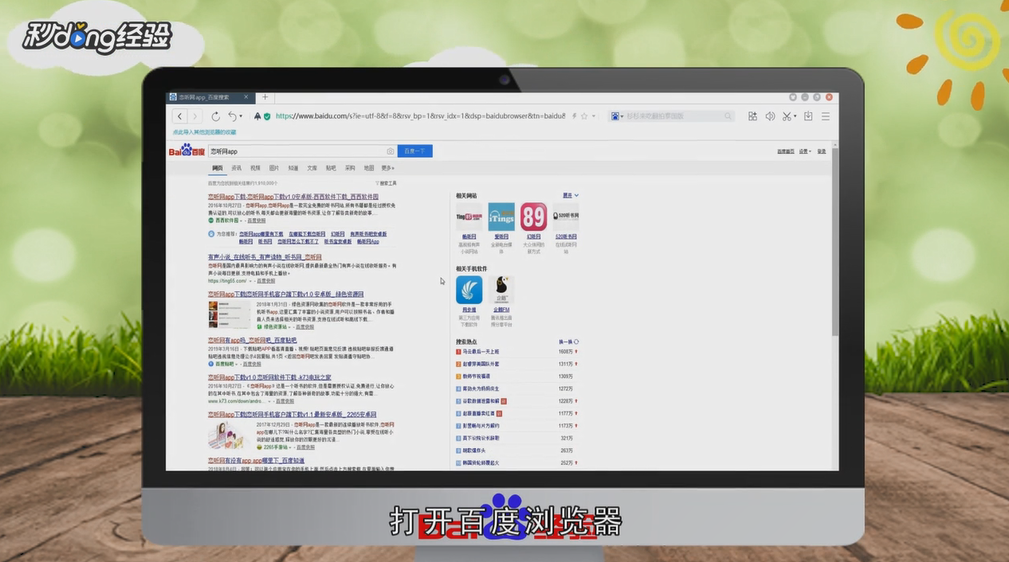Click the magnifier in the toolbar search box

pyautogui.click(x=728, y=117)
